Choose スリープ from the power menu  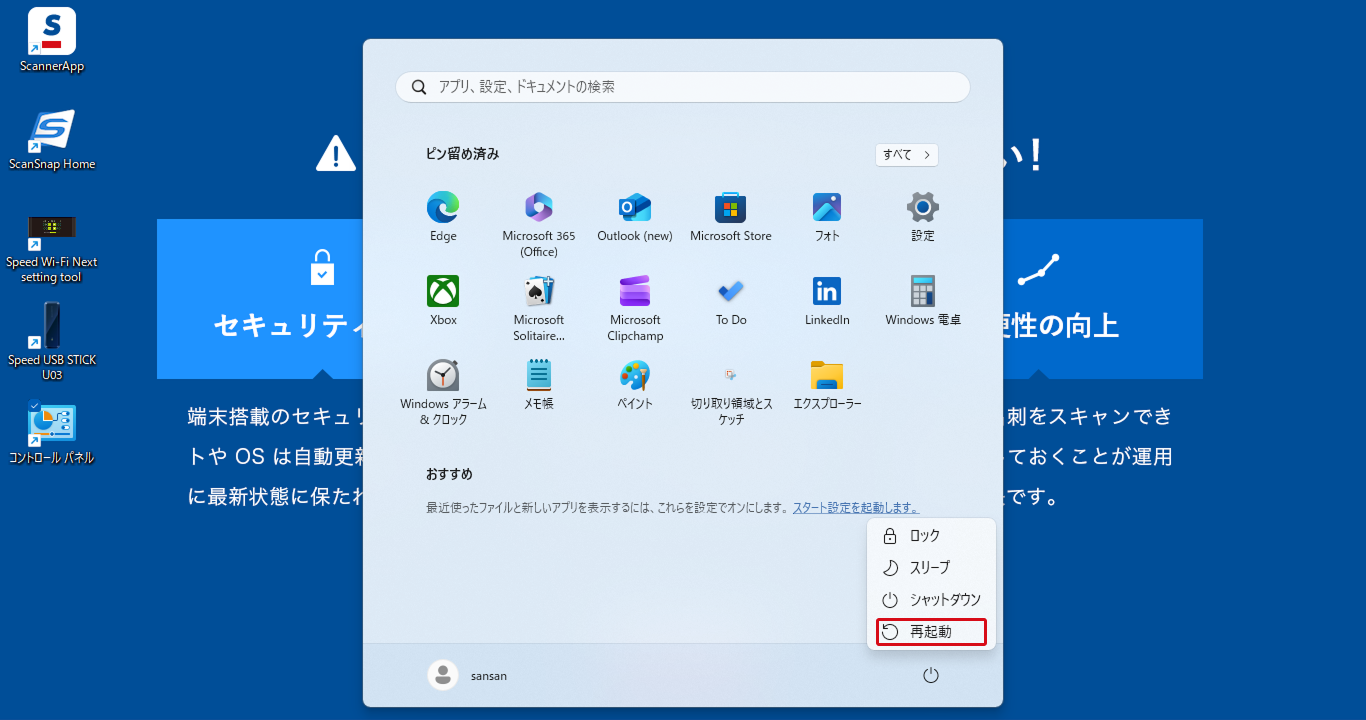(x=931, y=568)
